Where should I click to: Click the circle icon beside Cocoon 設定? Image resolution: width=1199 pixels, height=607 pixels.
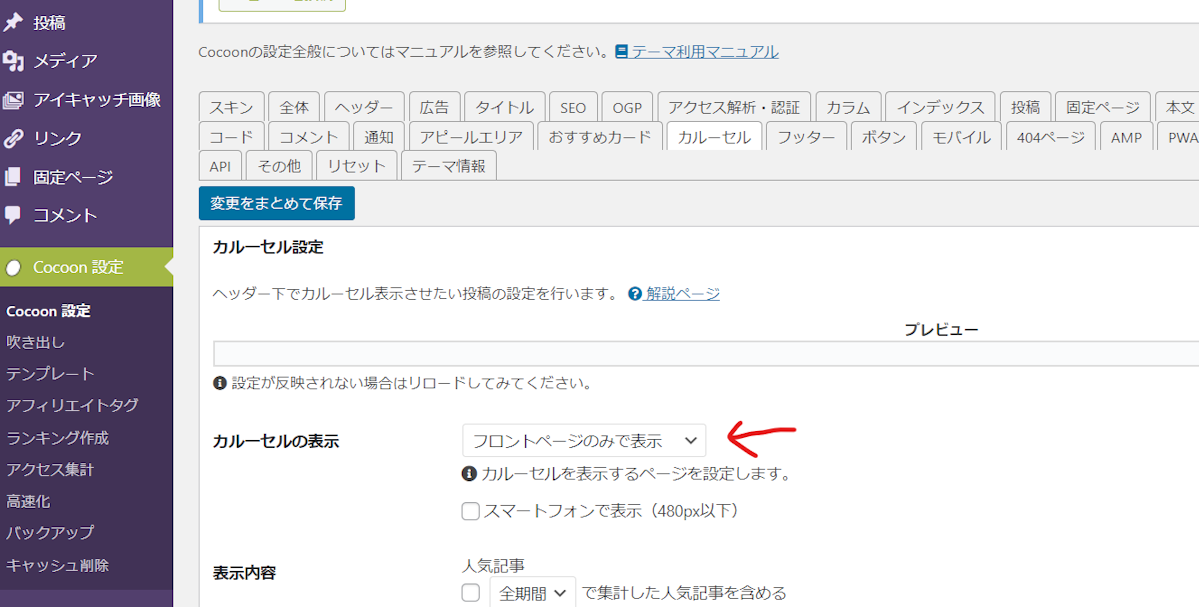[13, 268]
